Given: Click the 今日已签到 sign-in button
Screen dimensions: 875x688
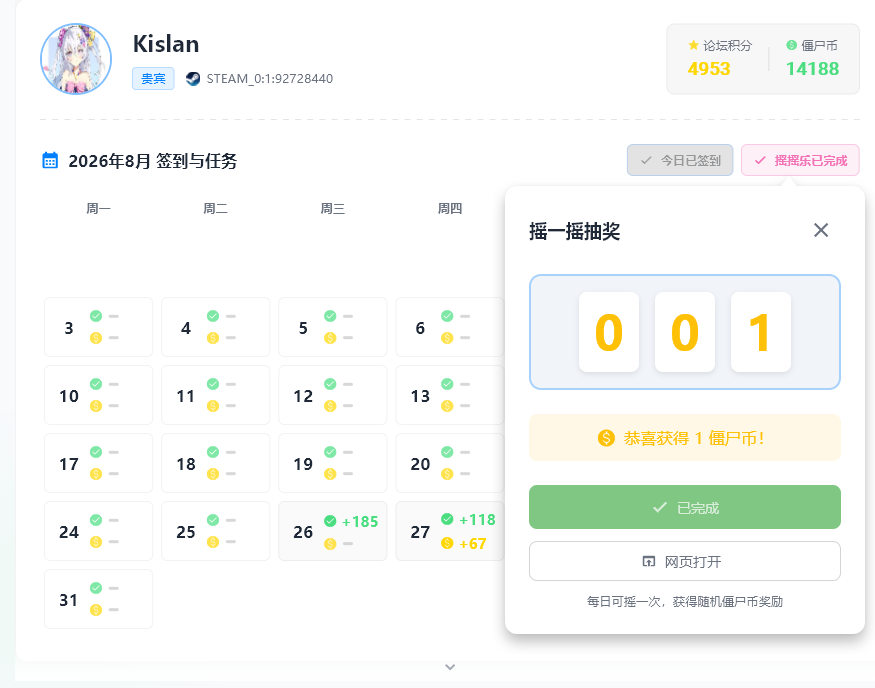Looking at the screenshot, I should tap(680, 161).
